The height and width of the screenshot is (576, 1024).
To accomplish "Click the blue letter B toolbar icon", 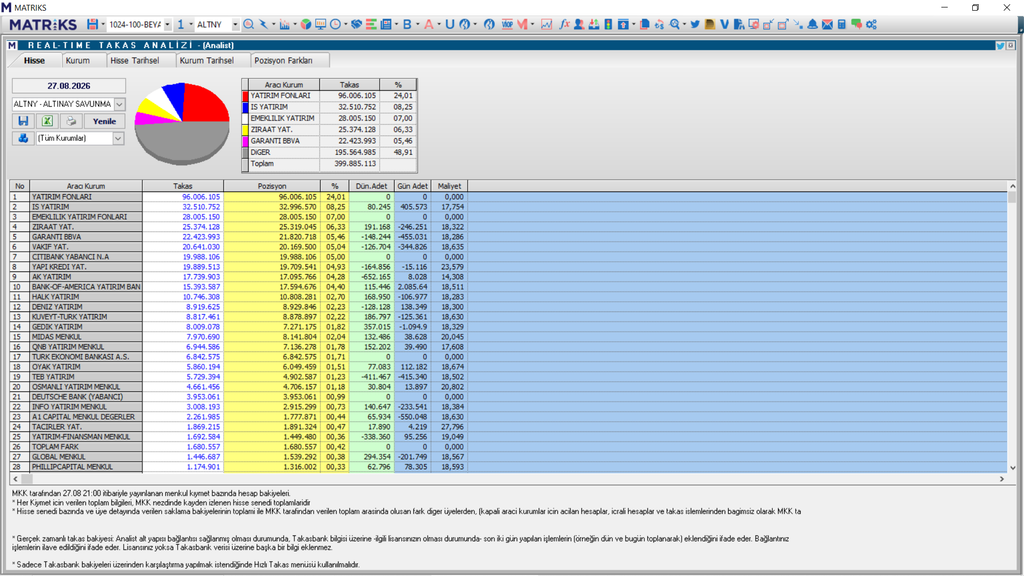I will (x=407, y=24).
